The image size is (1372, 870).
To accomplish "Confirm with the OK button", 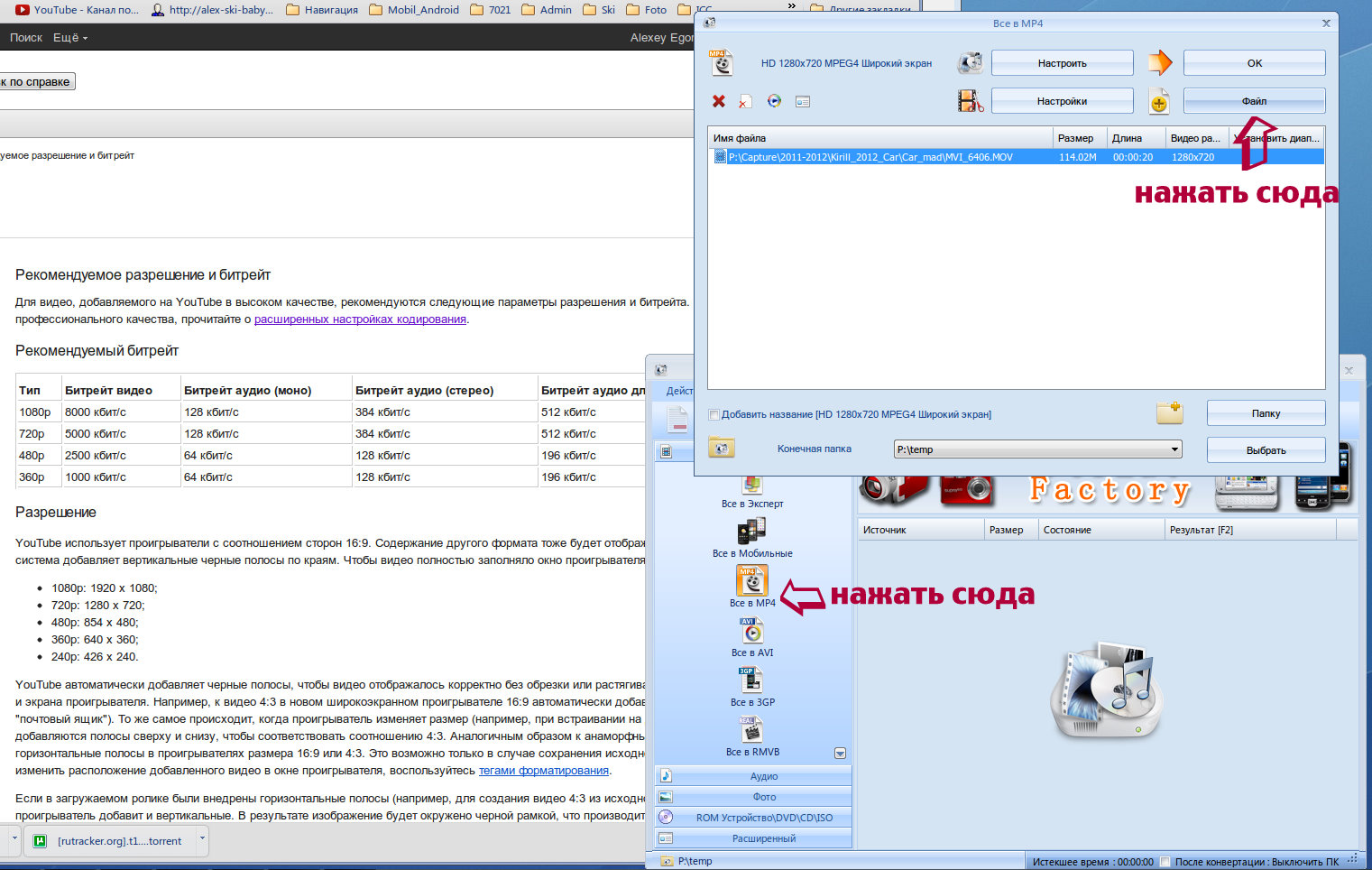I will (1254, 63).
